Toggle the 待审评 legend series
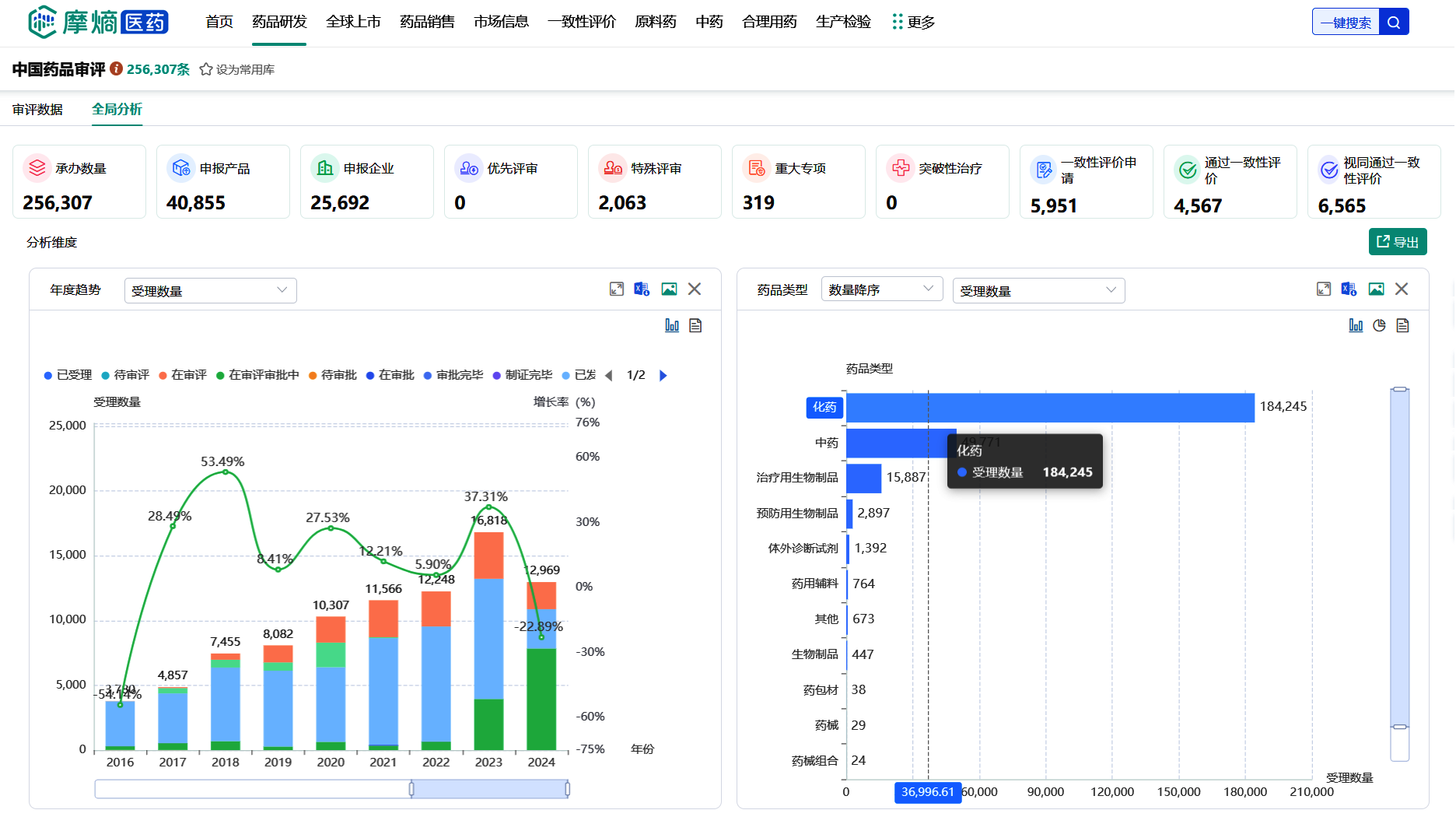 point(125,375)
